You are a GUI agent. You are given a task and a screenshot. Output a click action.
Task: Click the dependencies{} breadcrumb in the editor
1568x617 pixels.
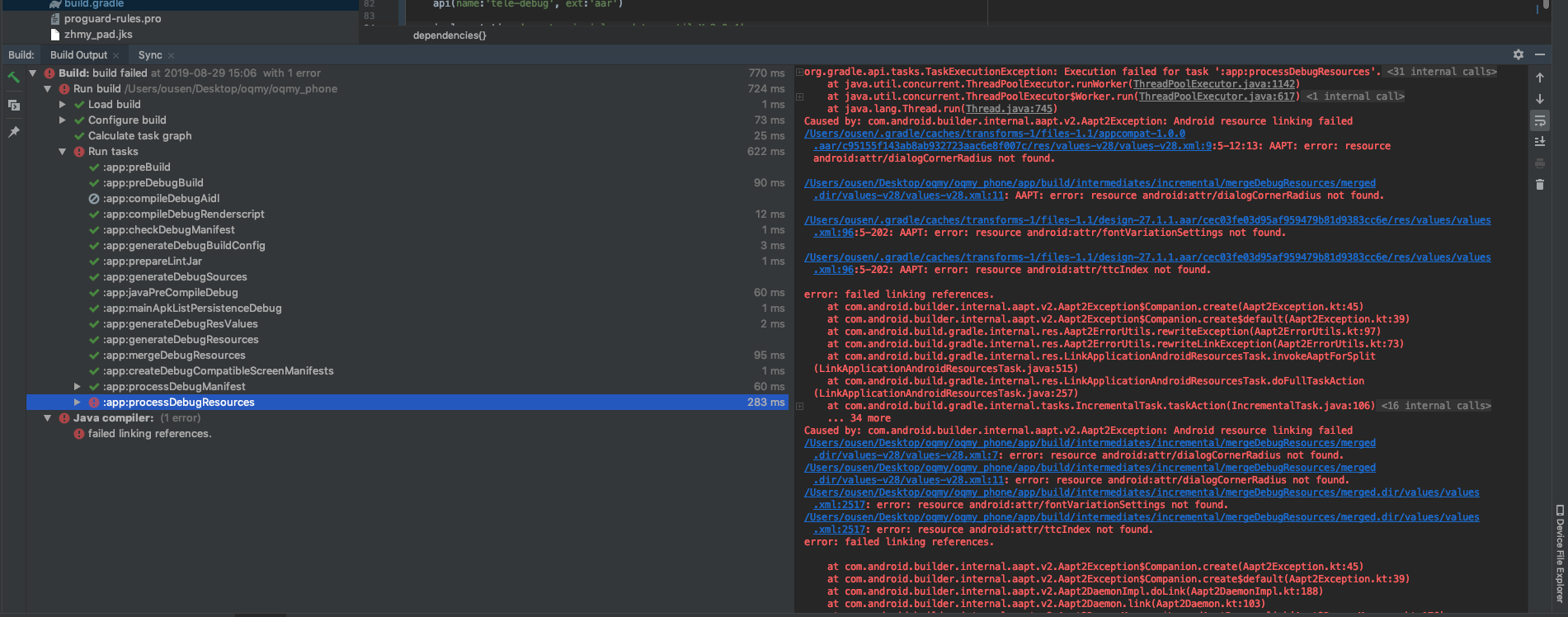click(x=450, y=35)
